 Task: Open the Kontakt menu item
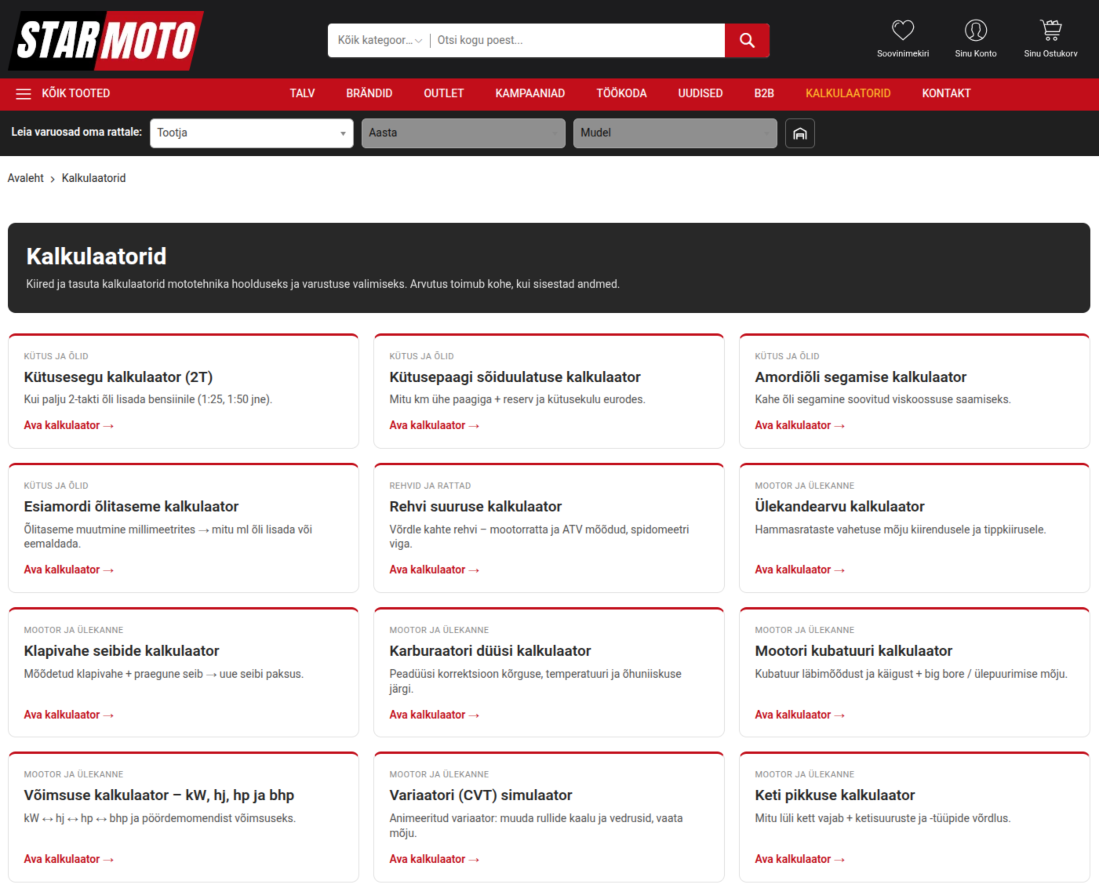click(946, 93)
